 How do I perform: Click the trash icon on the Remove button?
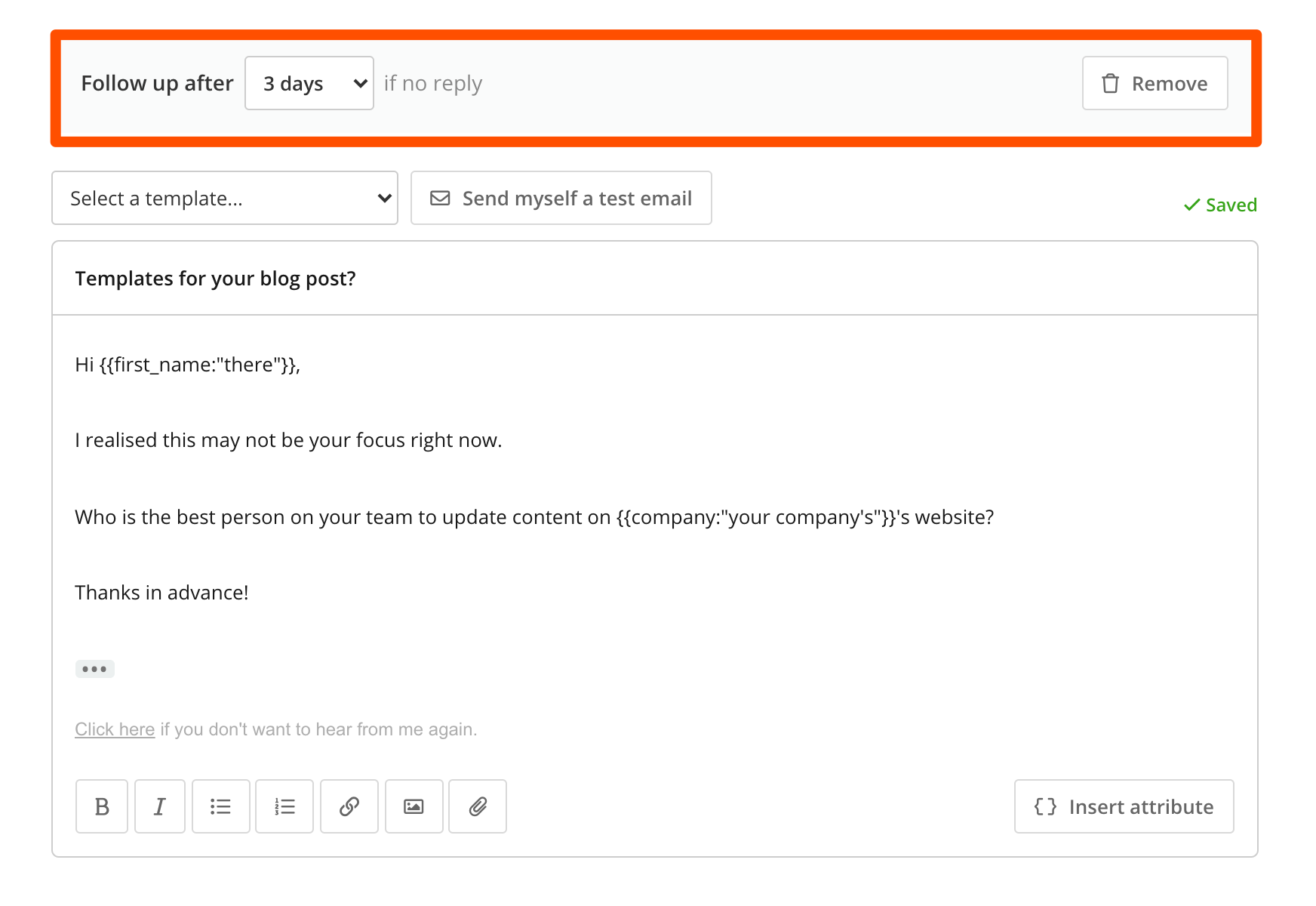point(1109,83)
